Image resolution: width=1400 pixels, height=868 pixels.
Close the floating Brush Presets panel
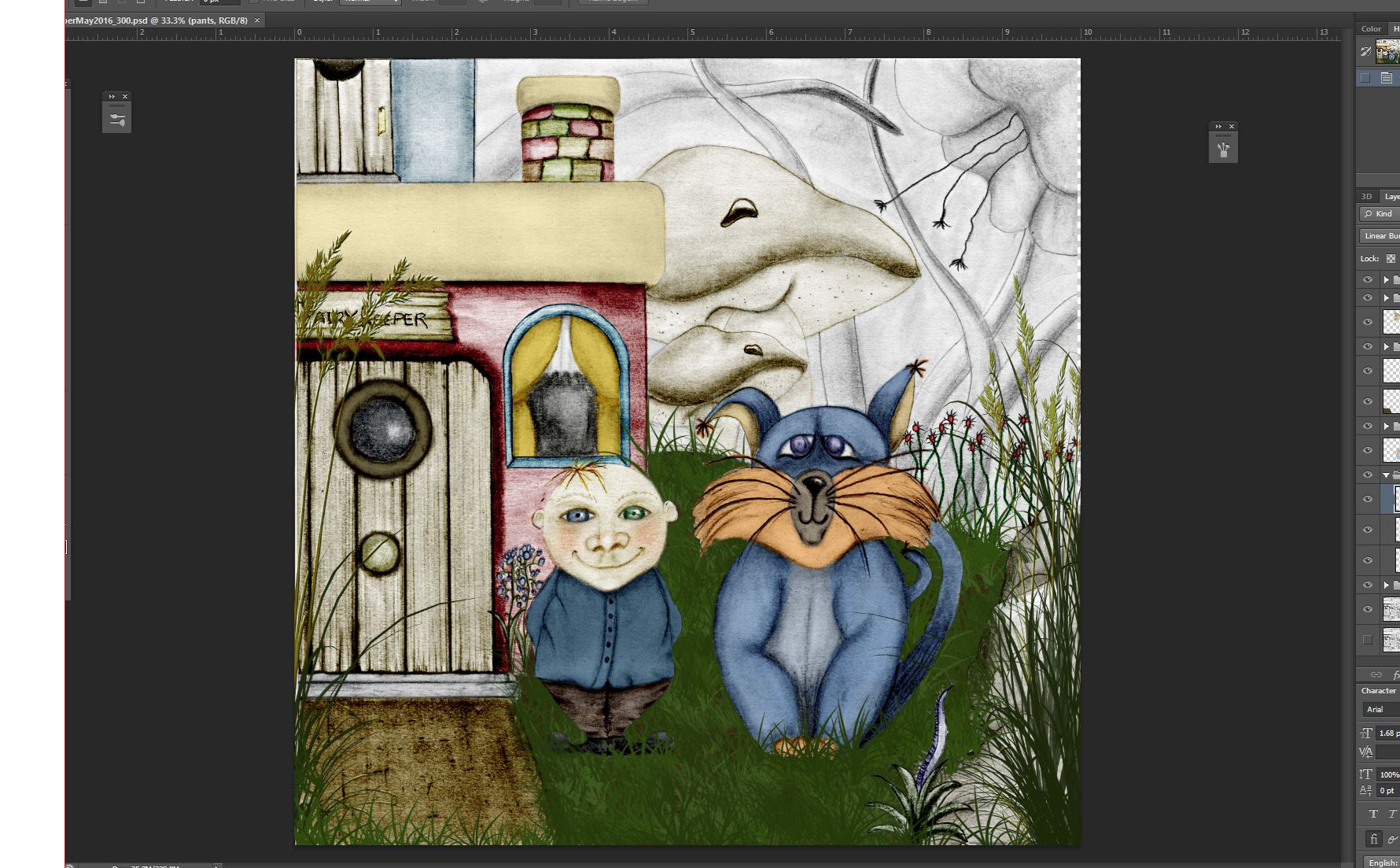tap(125, 97)
